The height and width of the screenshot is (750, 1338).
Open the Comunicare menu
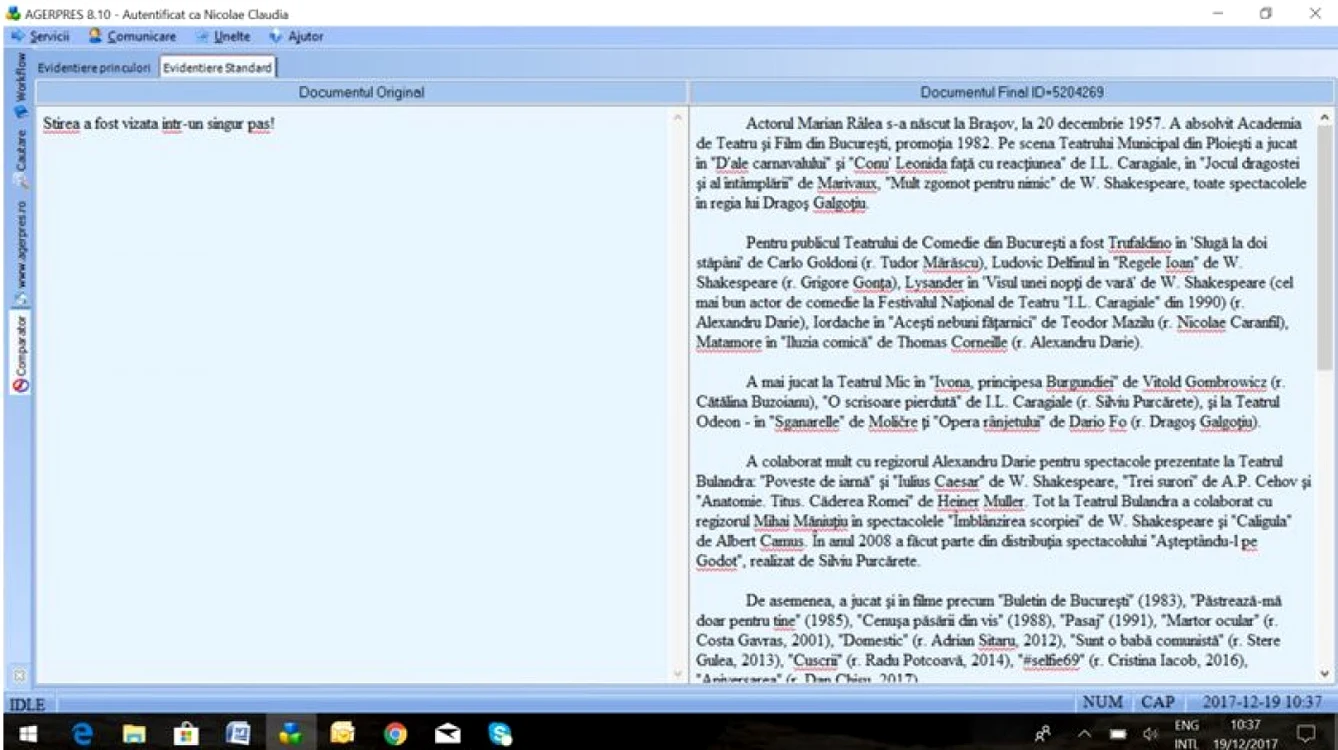[x=132, y=36]
